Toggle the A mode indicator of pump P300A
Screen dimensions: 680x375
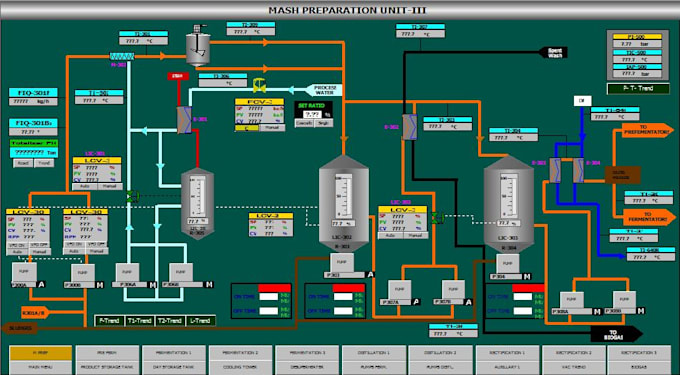tap(42, 284)
